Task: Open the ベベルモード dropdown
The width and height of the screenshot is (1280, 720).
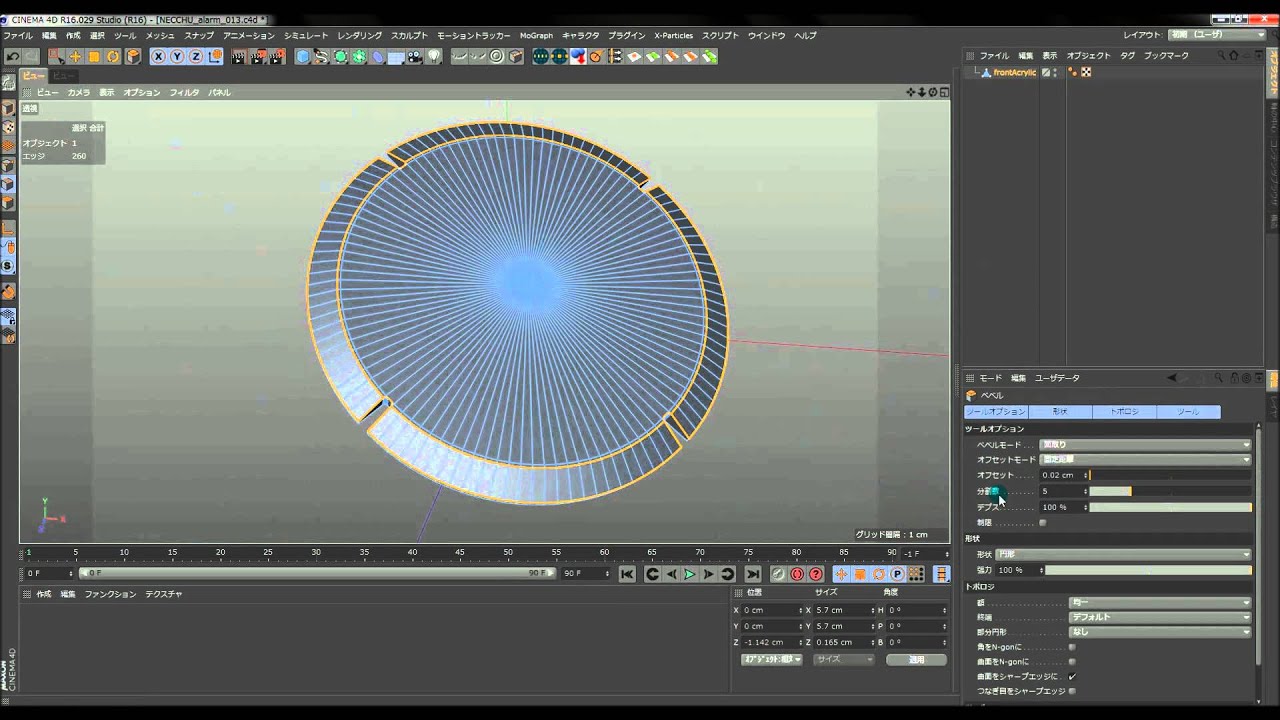Action: coord(1145,444)
